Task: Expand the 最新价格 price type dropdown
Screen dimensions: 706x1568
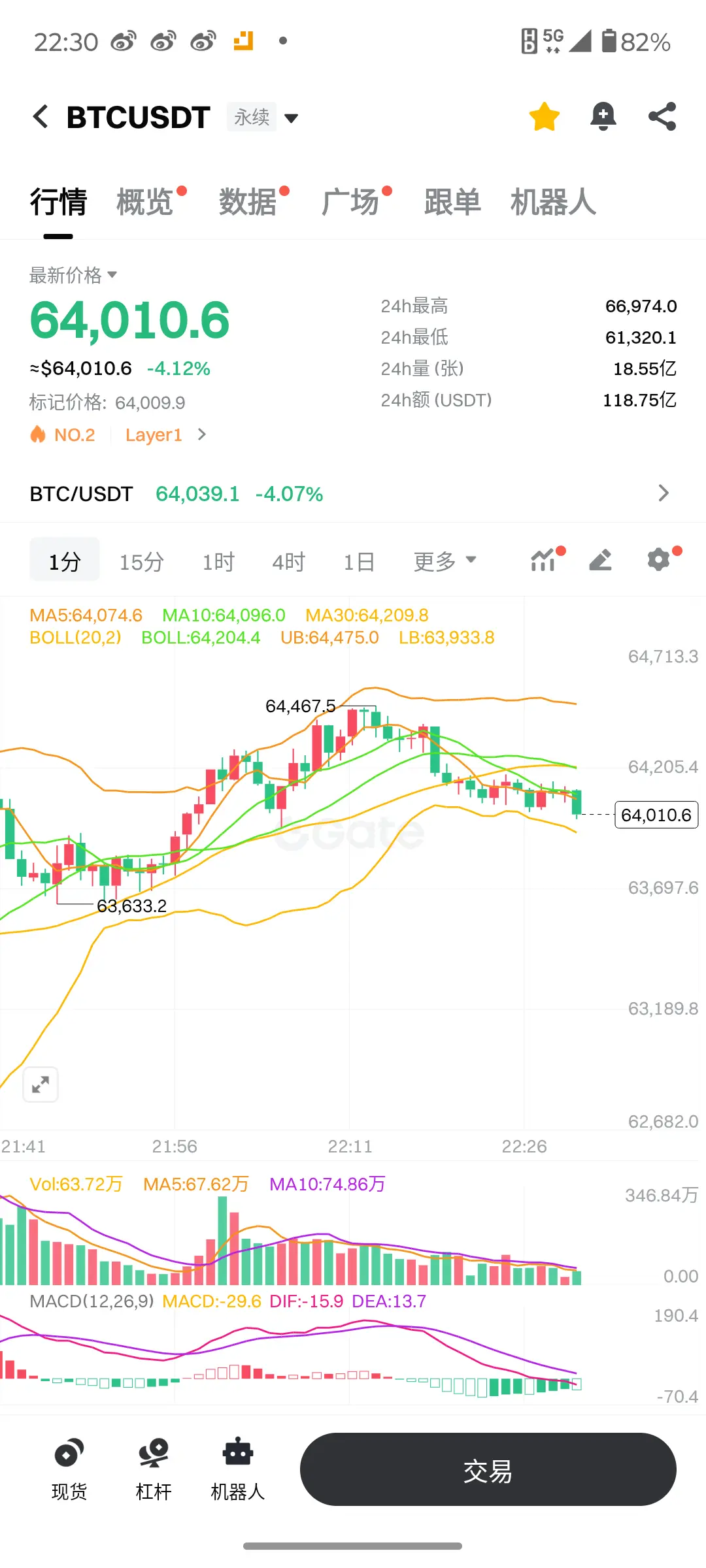Action: pyautogui.click(x=73, y=275)
